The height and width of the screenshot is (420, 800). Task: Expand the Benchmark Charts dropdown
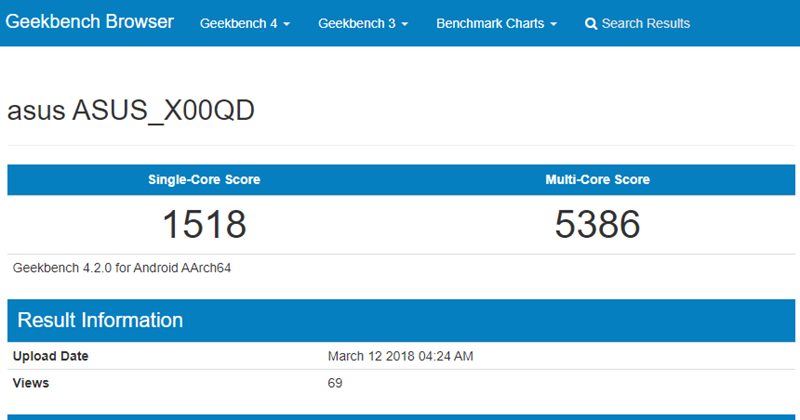pyautogui.click(x=497, y=23)
